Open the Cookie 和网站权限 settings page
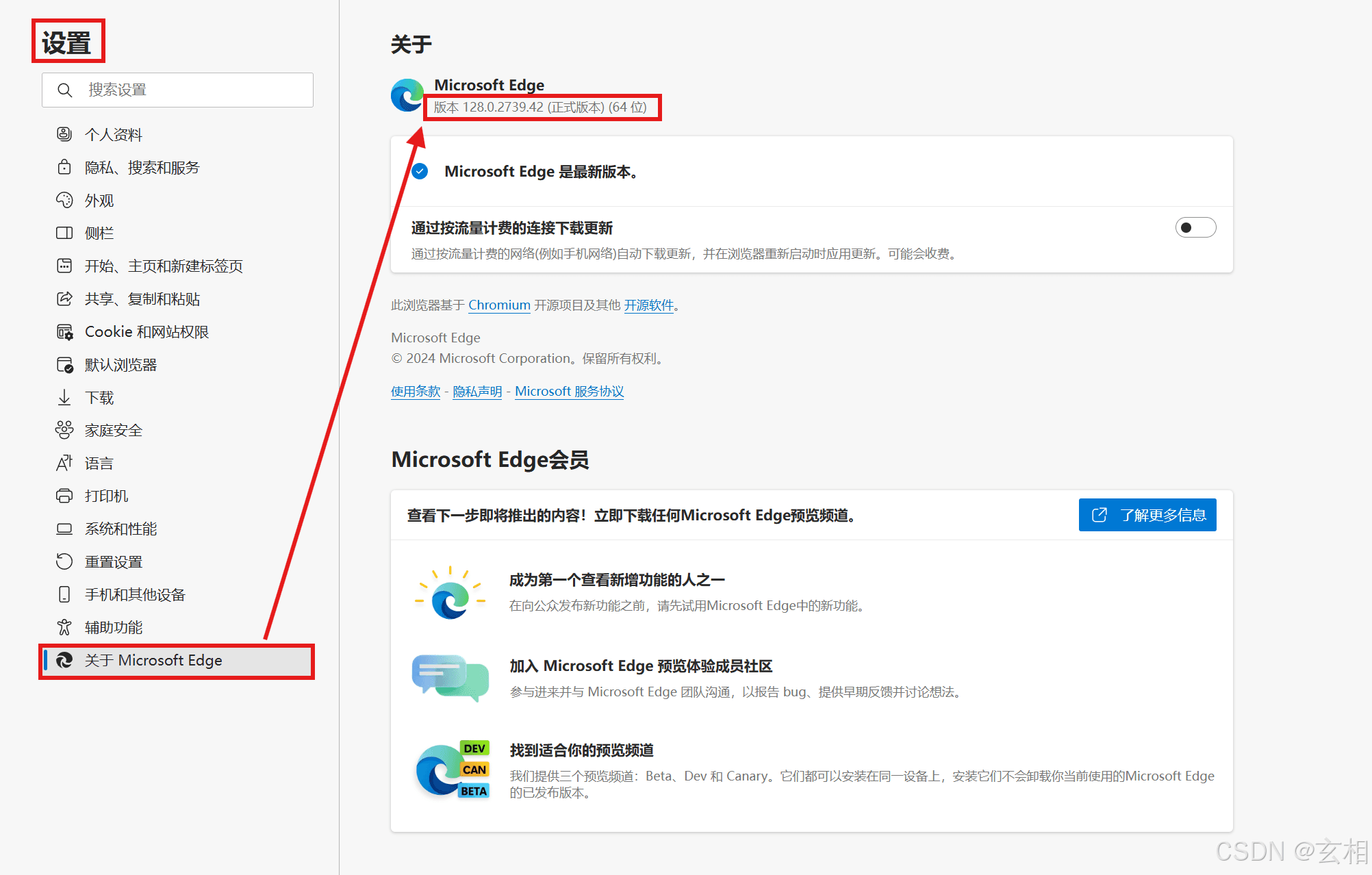This screenshot has width=1372, height=875. tap(147, 332)
